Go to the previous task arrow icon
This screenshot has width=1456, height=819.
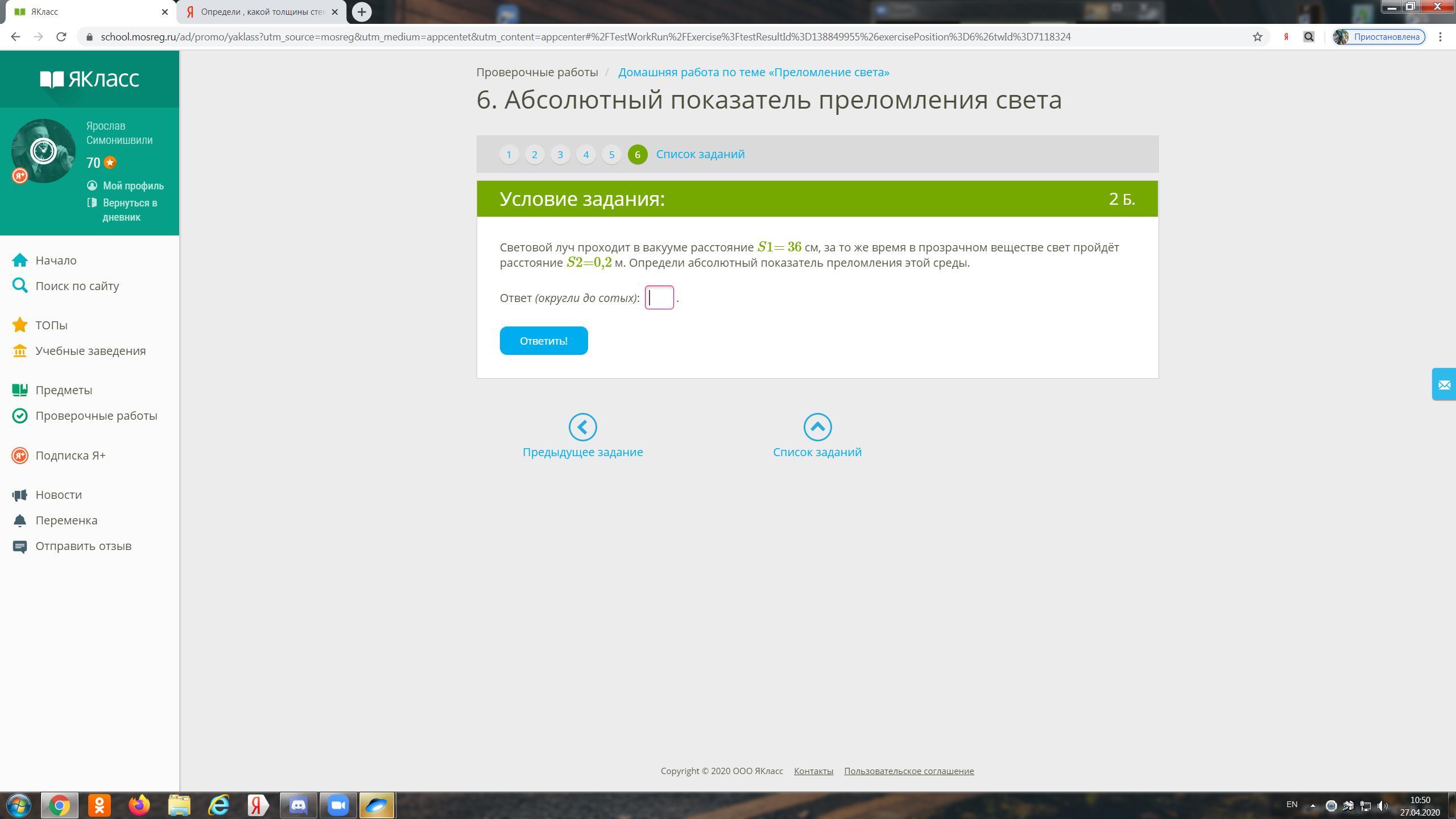[582, 427]
